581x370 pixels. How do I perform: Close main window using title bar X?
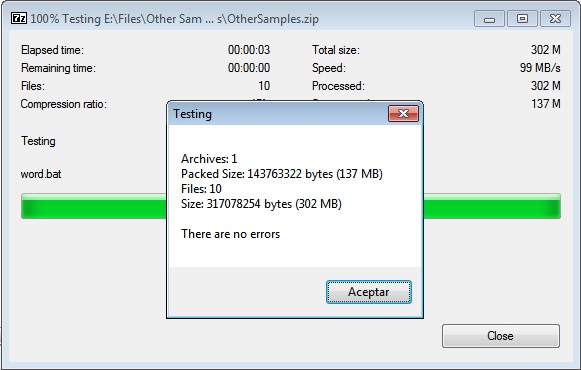click(x=555, y=19)
